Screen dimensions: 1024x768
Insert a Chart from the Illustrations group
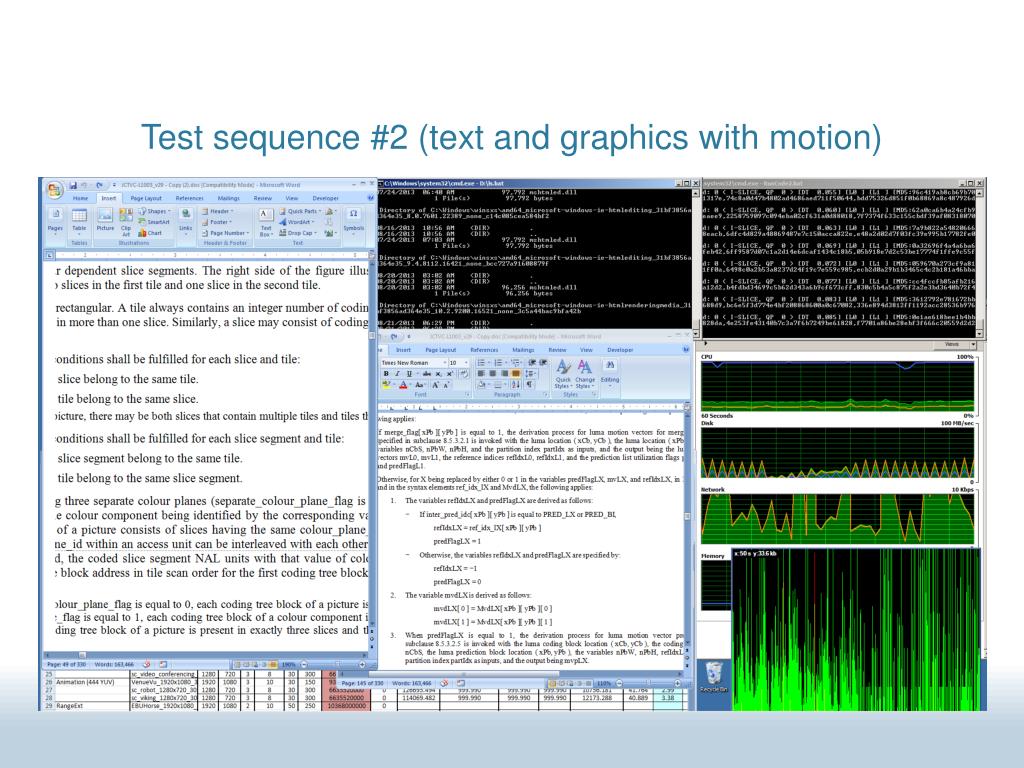click(150, 233)
